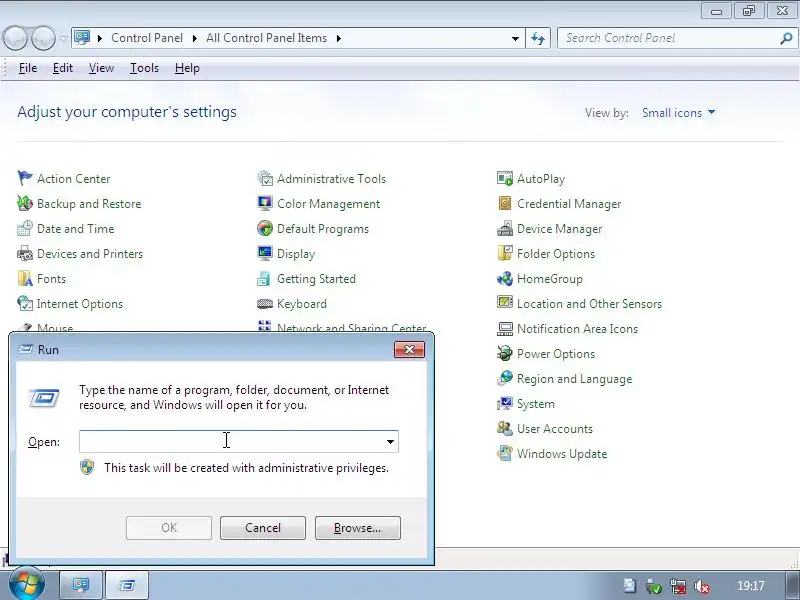
Task: Click the Backup and Restore icon
Action: click(x=24, y=203)
